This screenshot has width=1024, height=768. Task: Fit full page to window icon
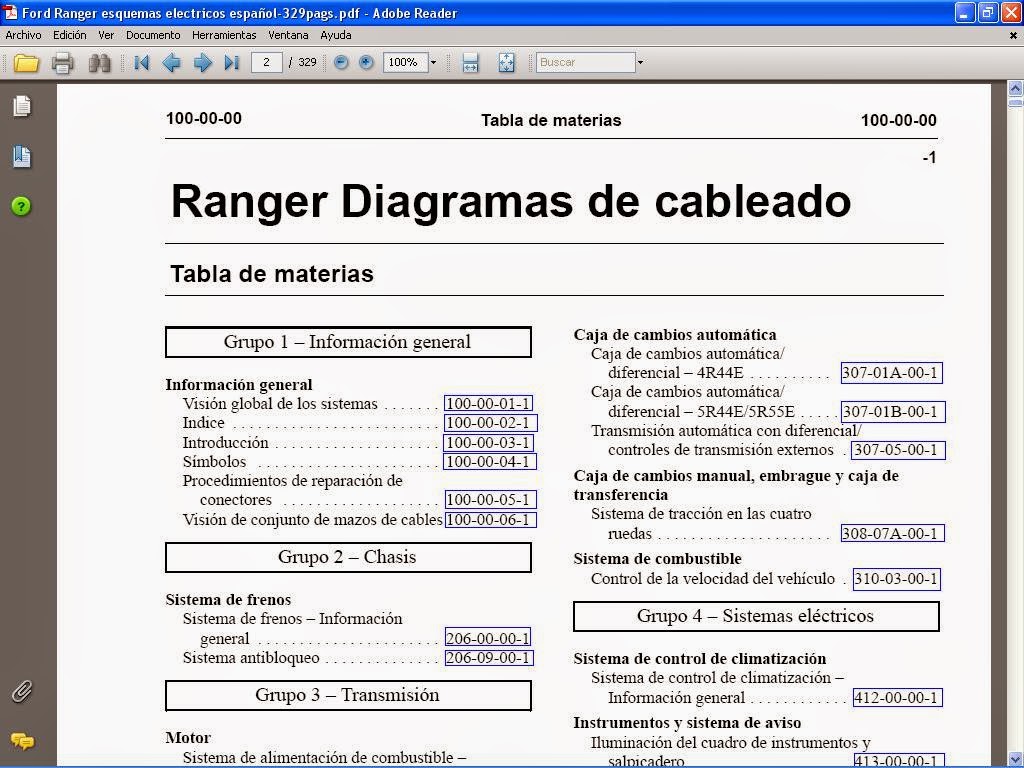(506, 63)
